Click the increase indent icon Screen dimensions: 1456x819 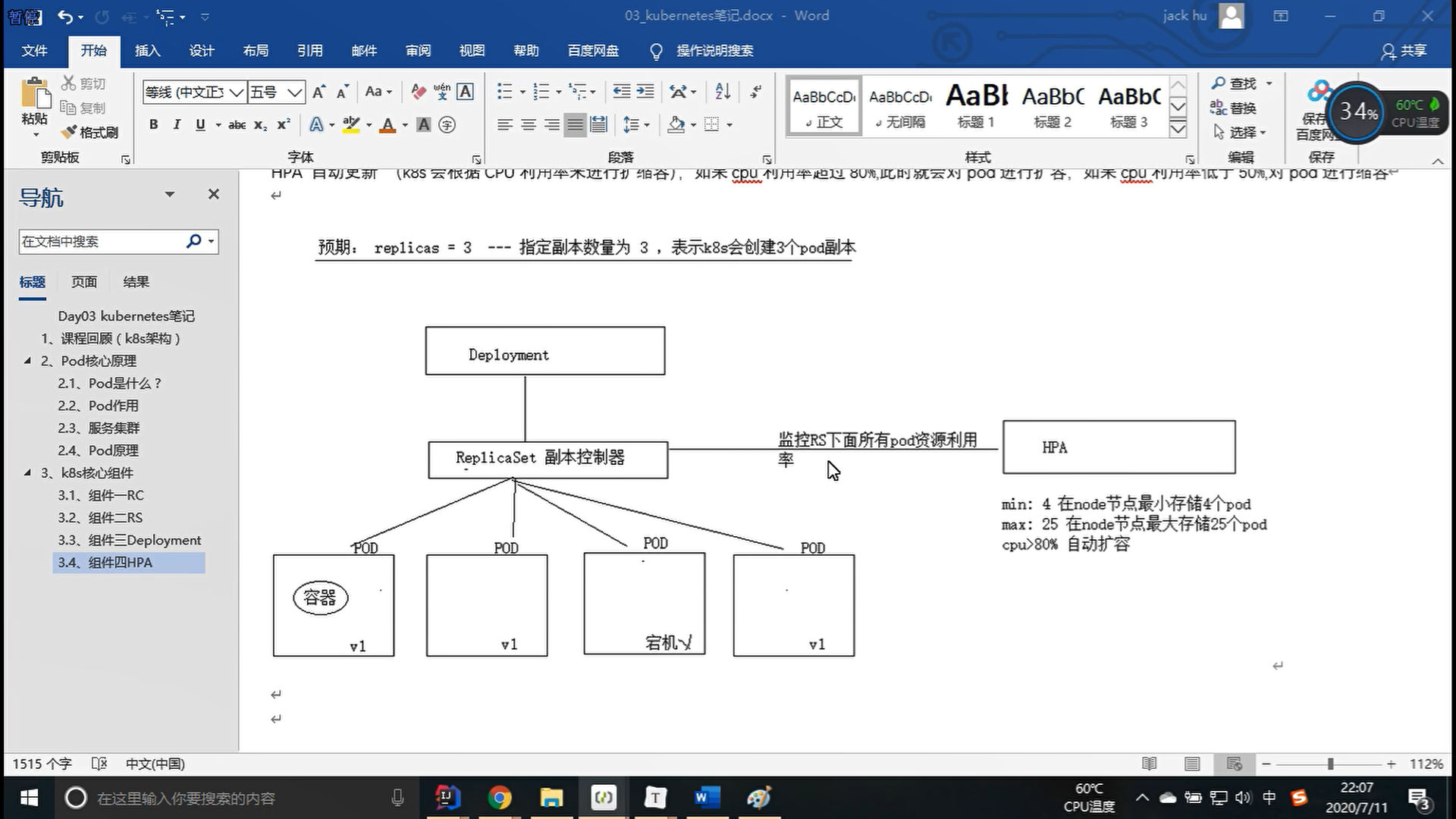click(x=645, y=92)
